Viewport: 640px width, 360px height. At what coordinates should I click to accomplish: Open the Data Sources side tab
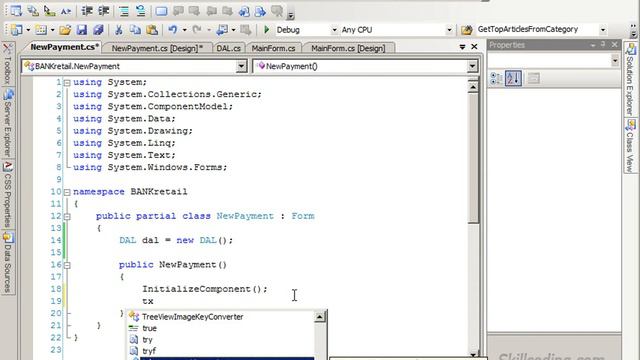(7, 262)
